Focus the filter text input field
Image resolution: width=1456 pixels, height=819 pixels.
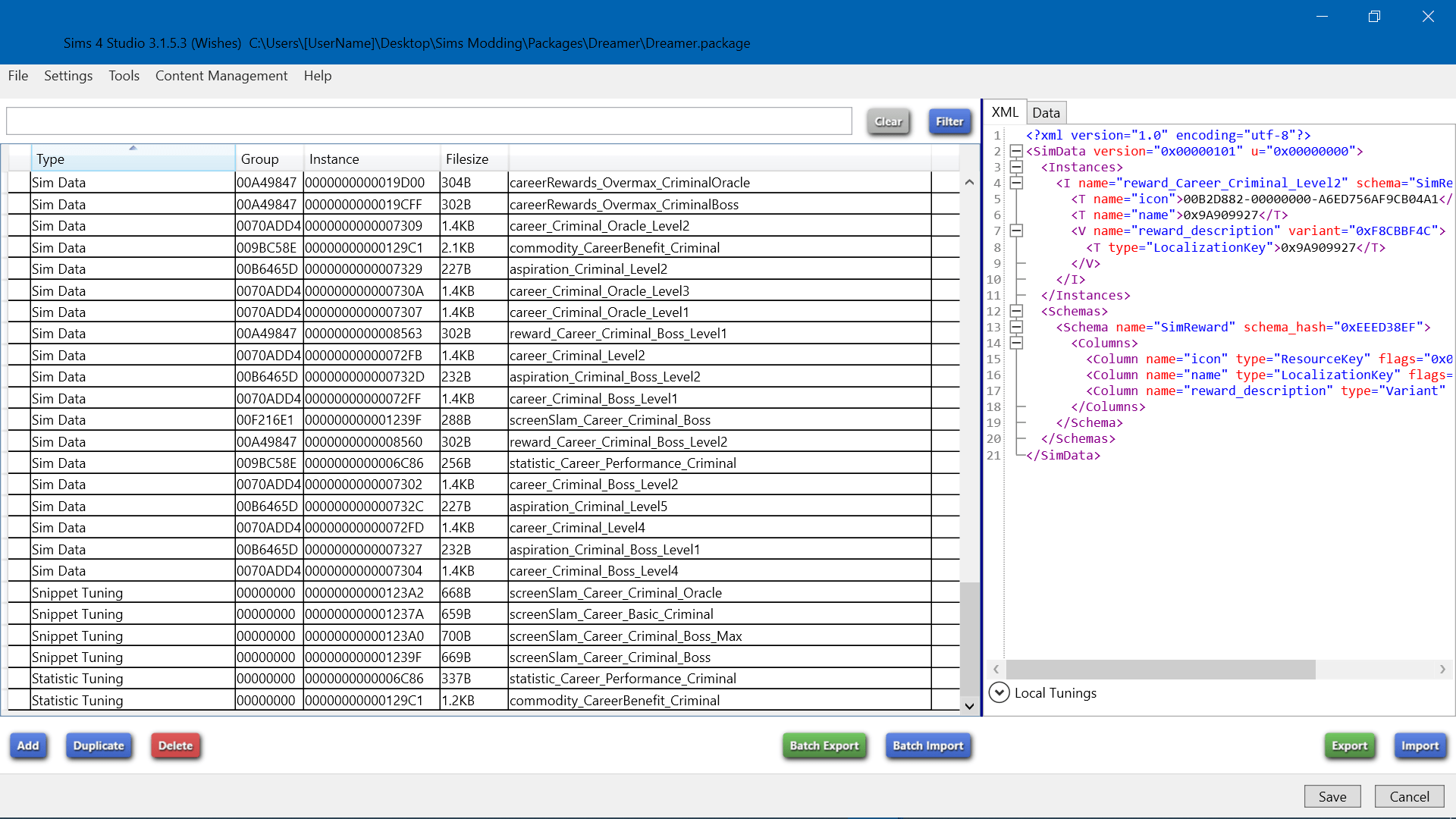[429, 121]
